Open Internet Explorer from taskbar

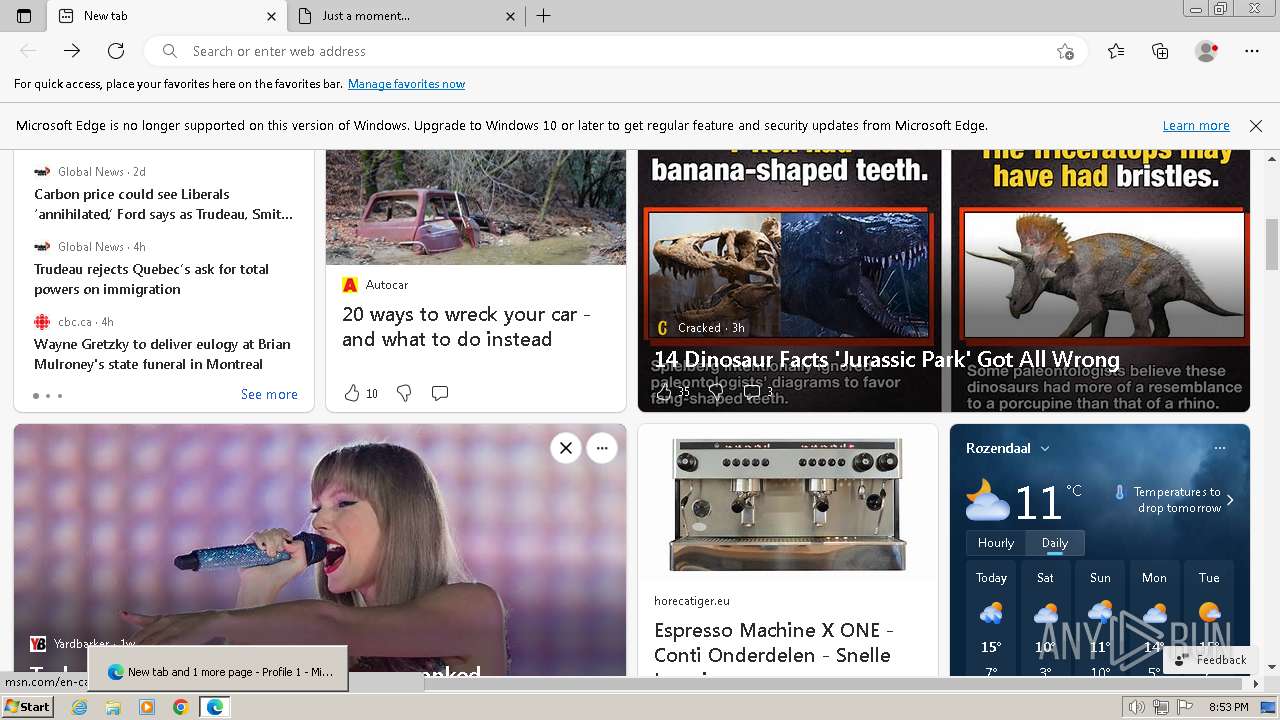[x=80, y=707]
